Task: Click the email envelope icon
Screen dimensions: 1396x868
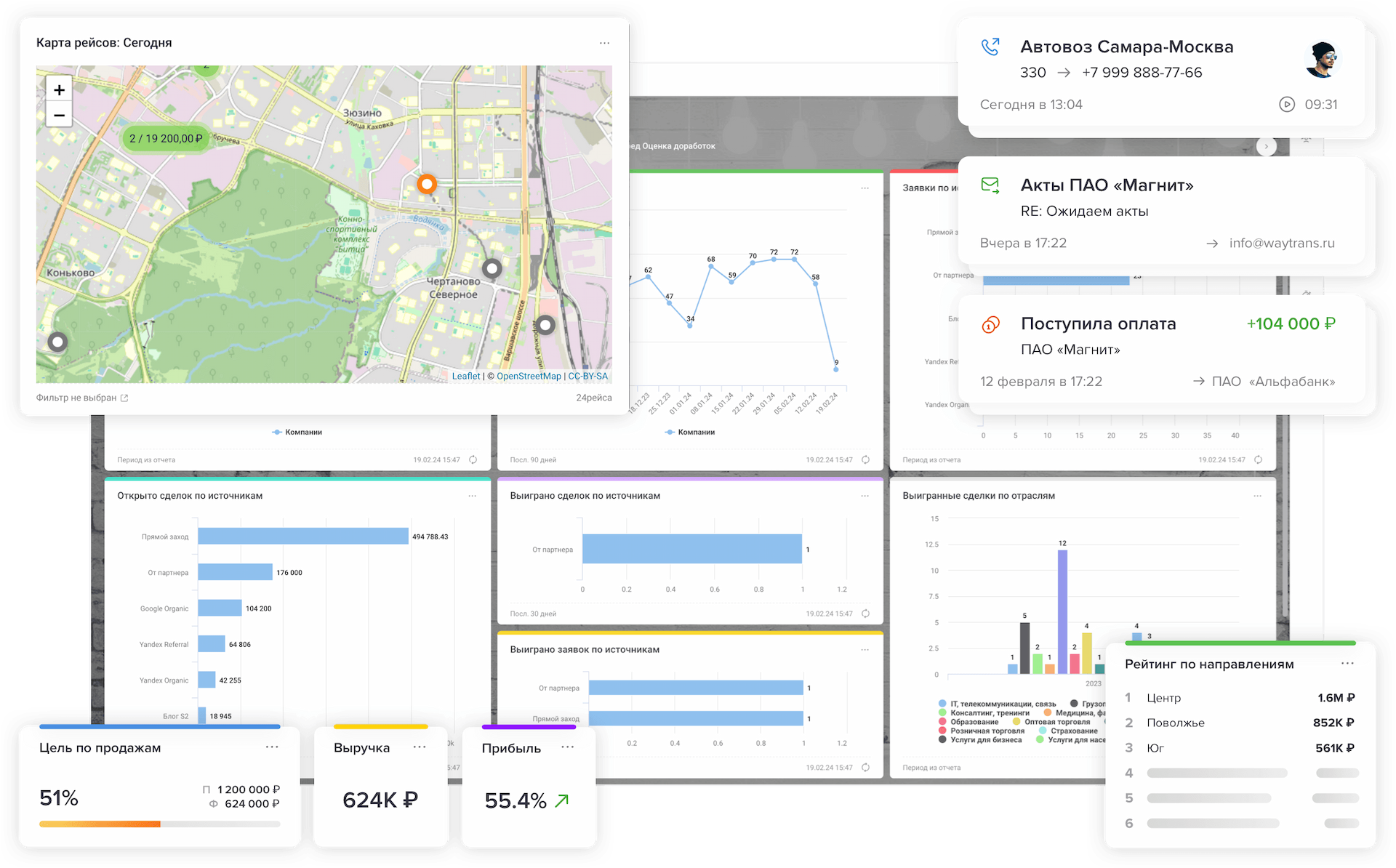Action: click(990, 185)
